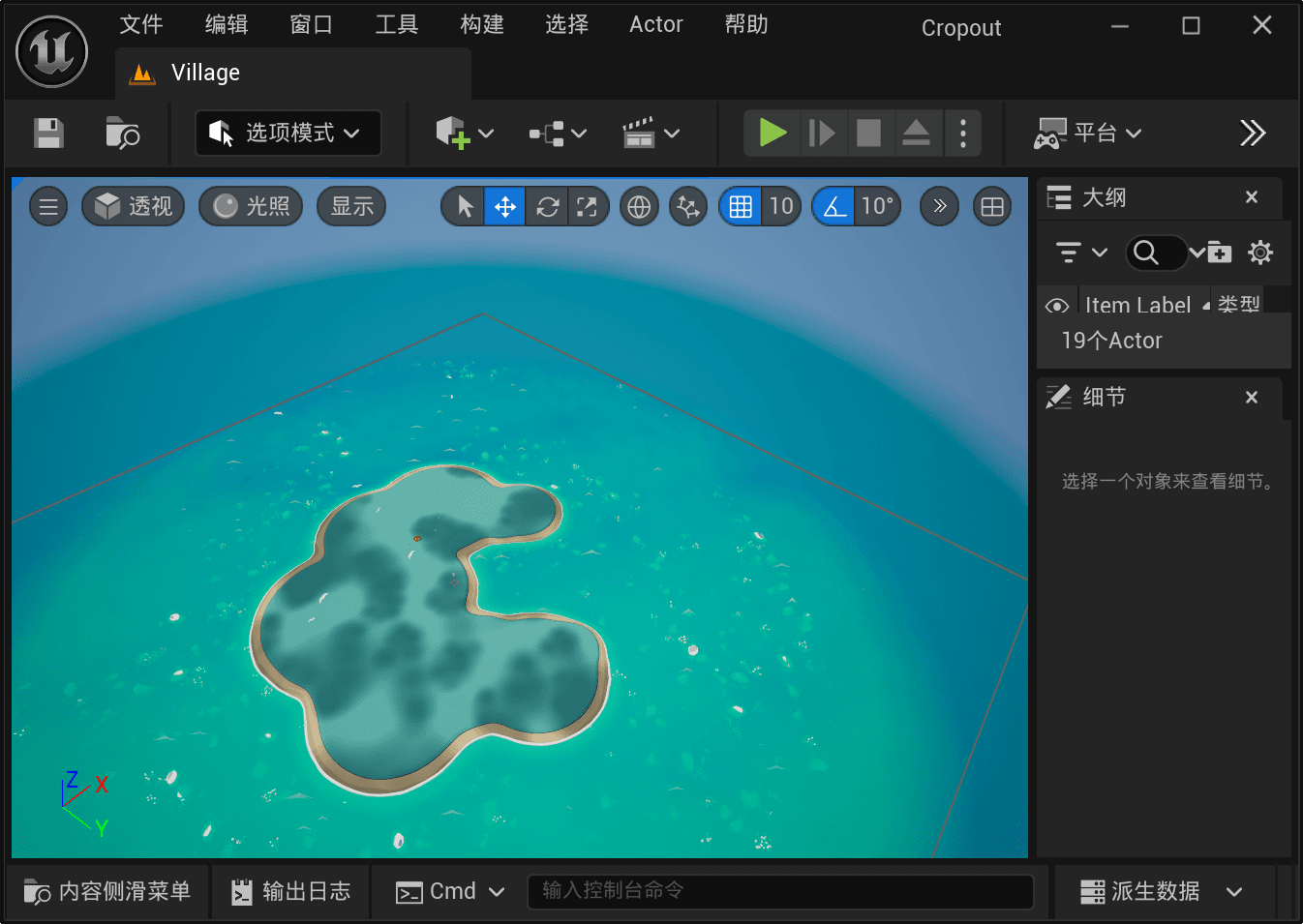Add a new folder in outliner
The width and height of the screenshot is (1303, 924).
click(1219, 253)
